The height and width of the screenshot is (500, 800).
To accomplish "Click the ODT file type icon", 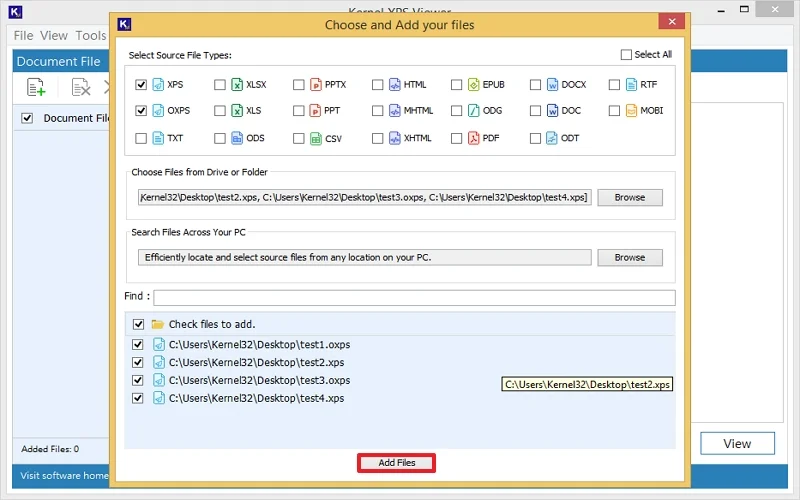I will (552, 138).
